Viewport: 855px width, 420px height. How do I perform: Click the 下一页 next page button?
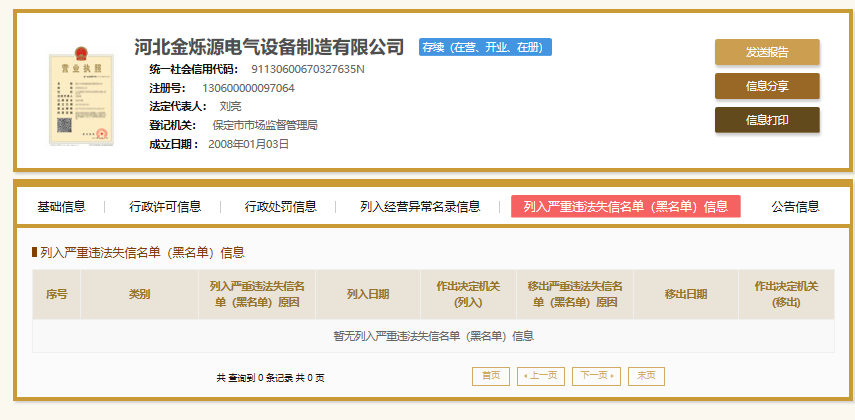coord(596,376)
